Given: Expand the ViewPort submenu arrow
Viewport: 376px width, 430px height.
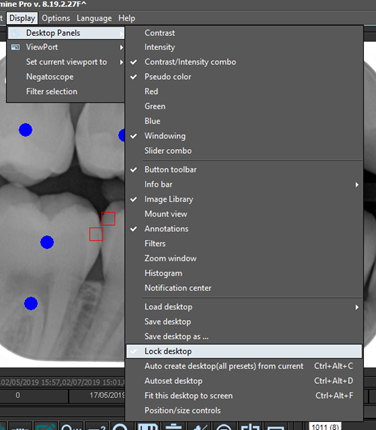Looking at the screenshot, I should 121,47.
